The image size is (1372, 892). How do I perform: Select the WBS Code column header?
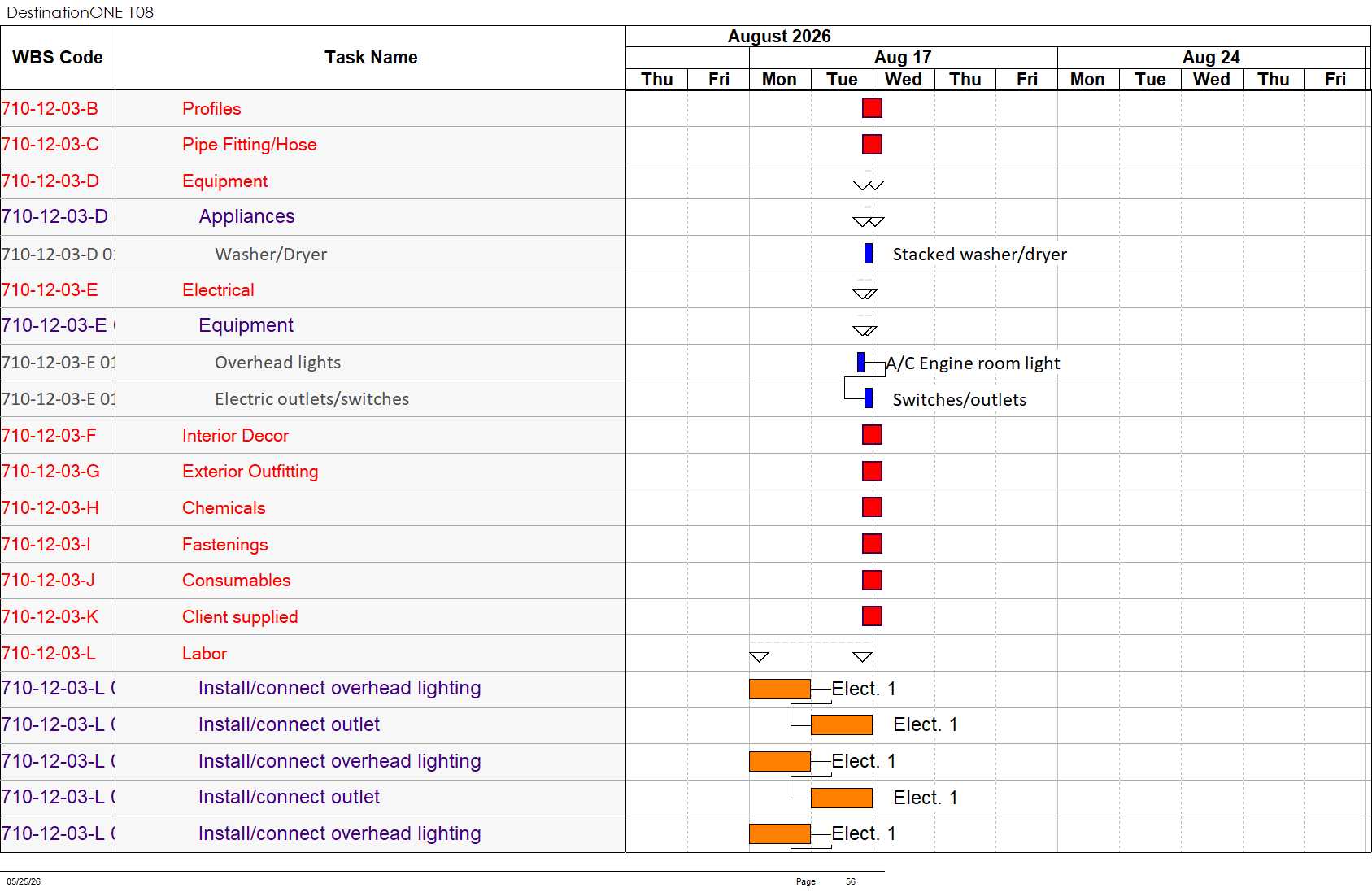click(58, 58)
